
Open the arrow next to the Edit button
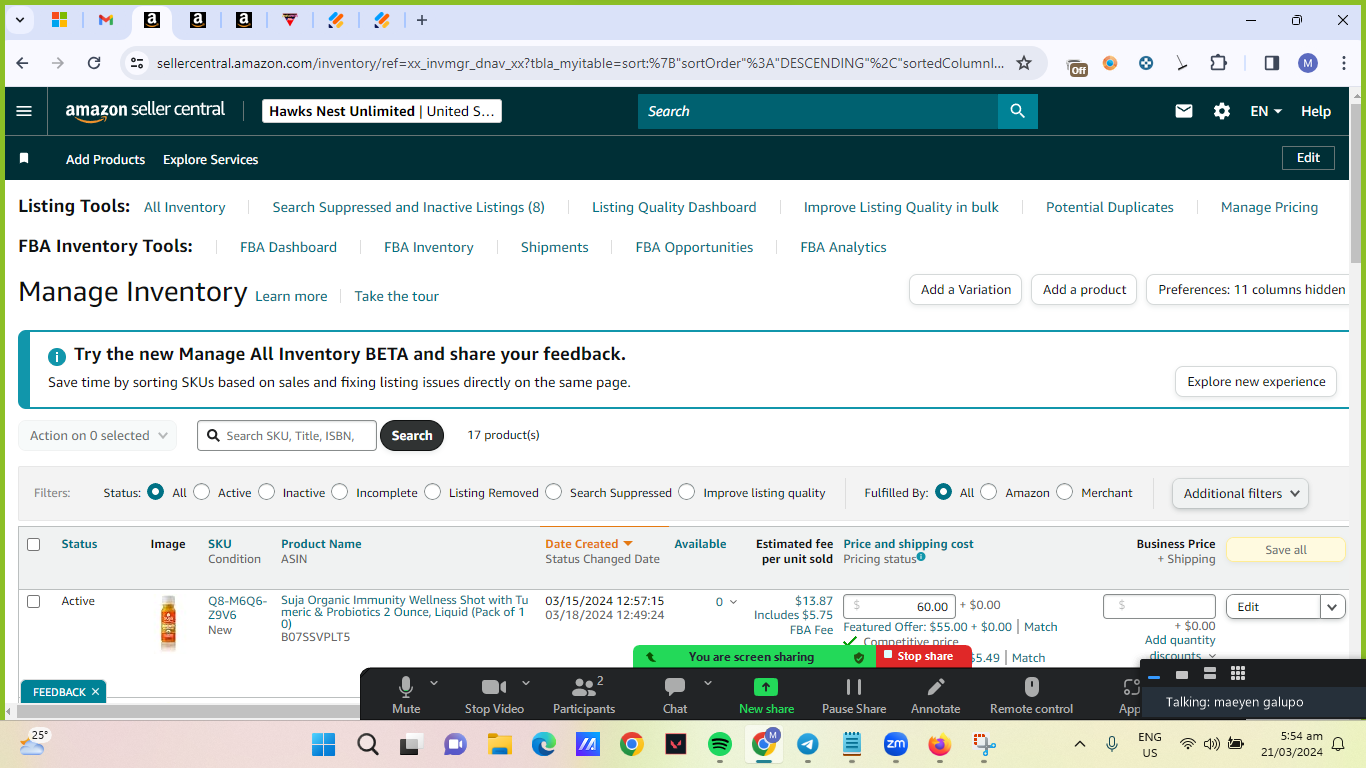[1332, 607]
